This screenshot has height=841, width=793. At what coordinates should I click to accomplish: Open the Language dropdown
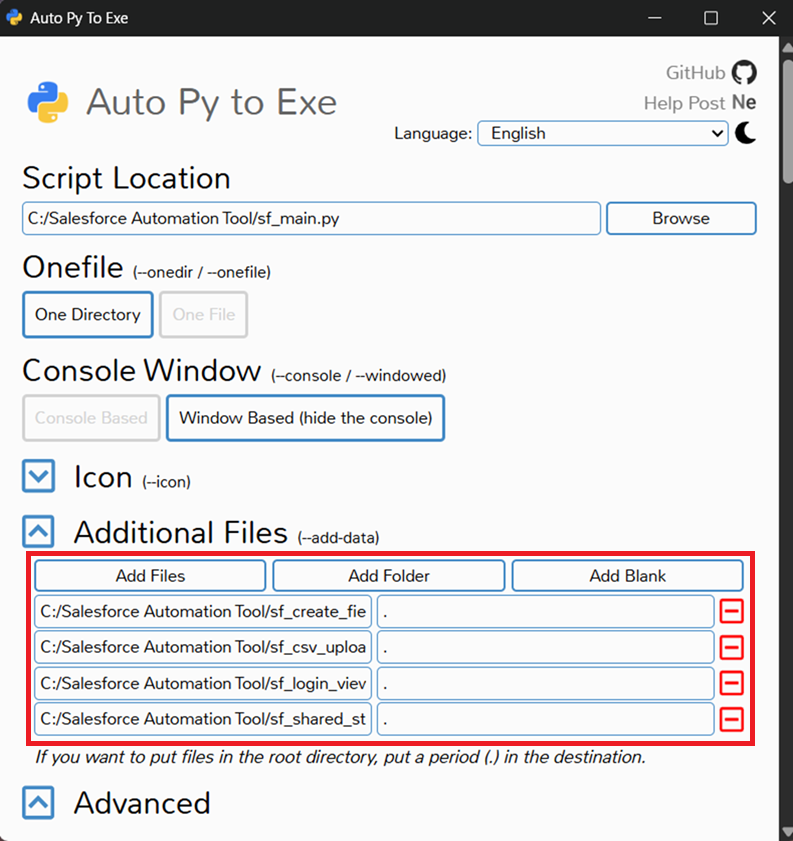pos(603,133)
